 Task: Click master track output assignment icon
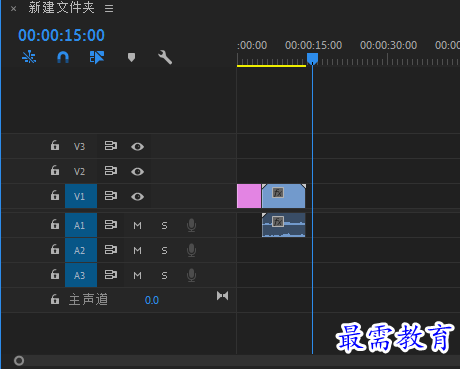click(x=222, y=296)
